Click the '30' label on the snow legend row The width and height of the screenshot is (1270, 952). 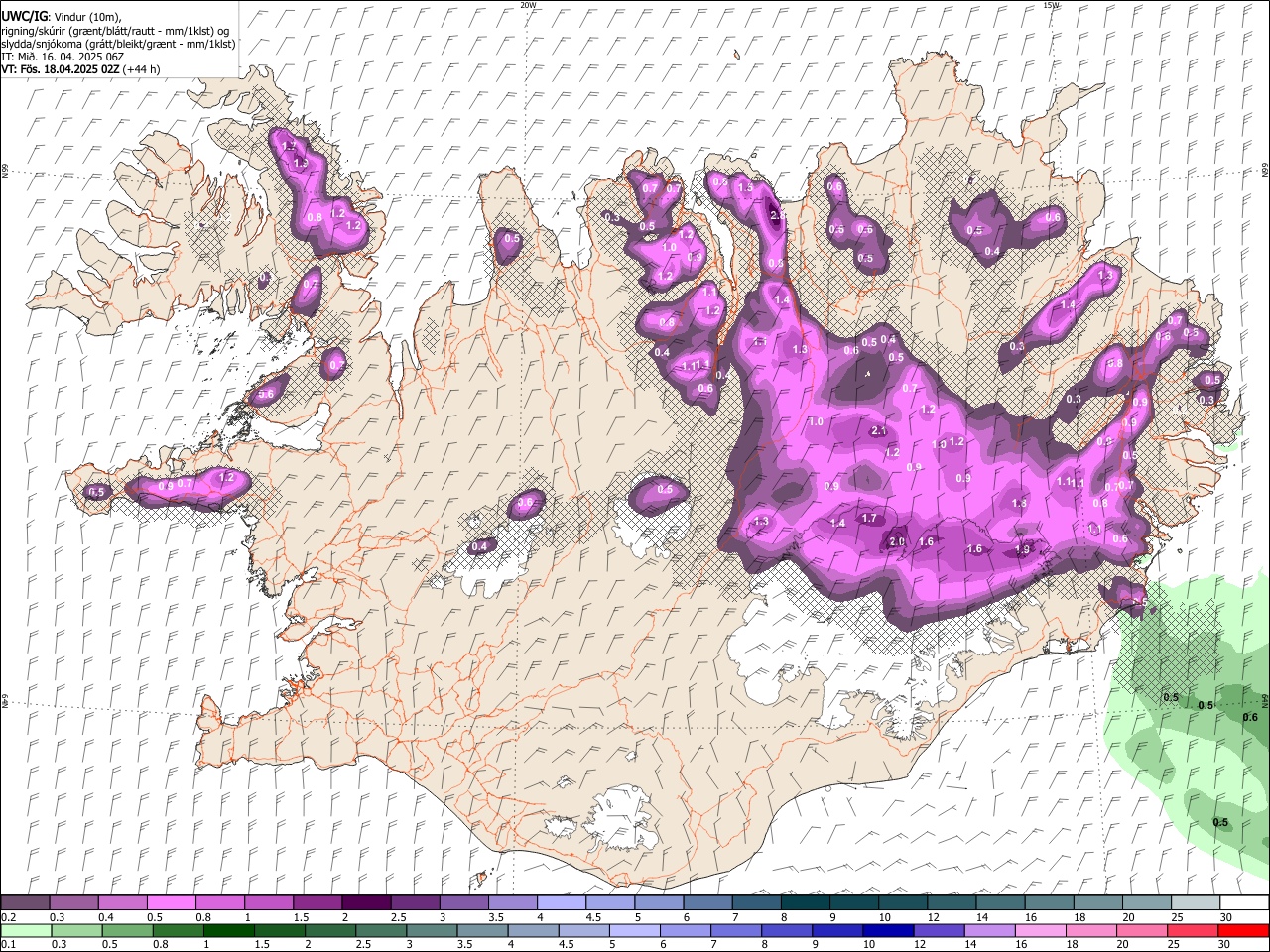point(1226,917)
